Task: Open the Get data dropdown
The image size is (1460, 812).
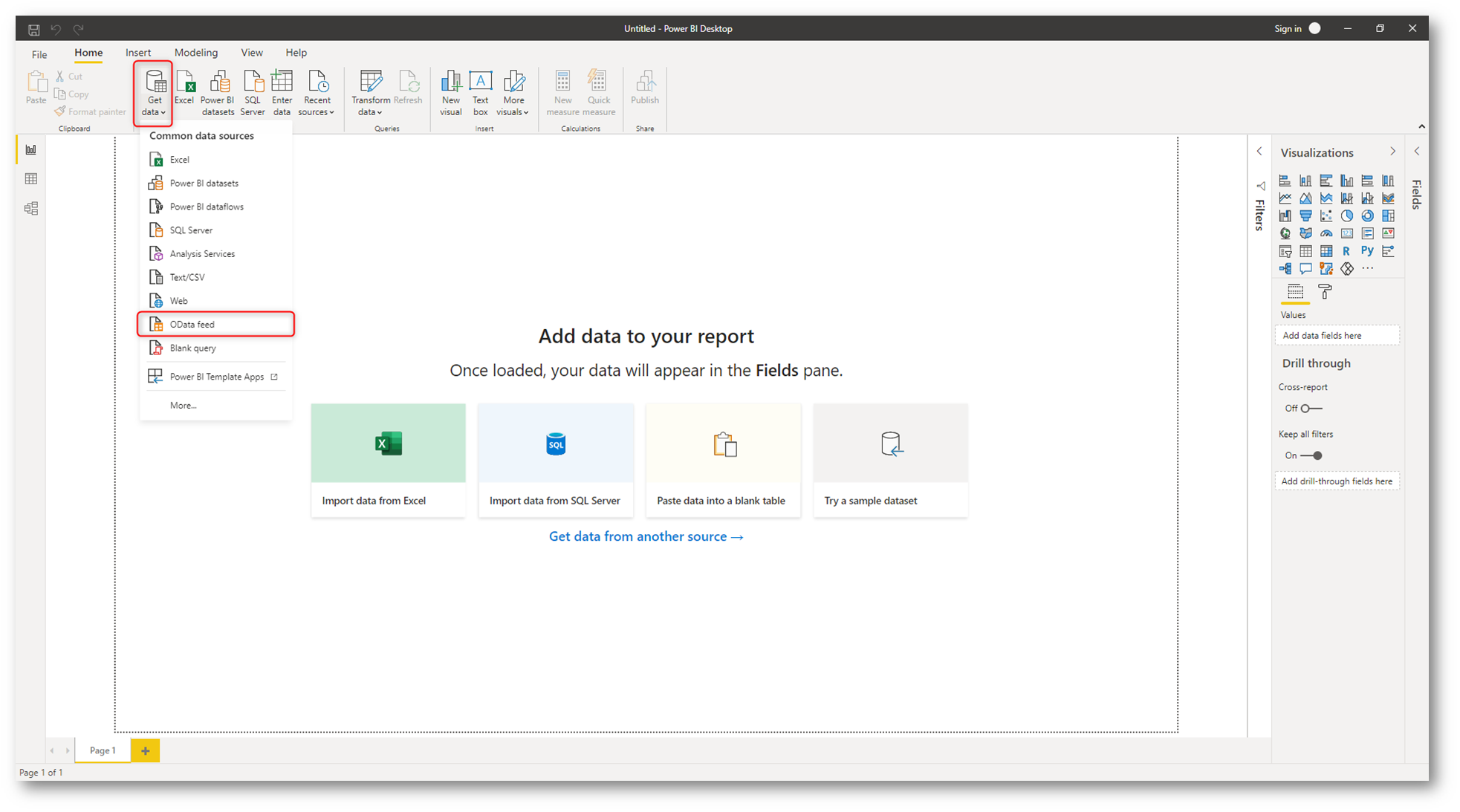Action: [x=154, y=92]
